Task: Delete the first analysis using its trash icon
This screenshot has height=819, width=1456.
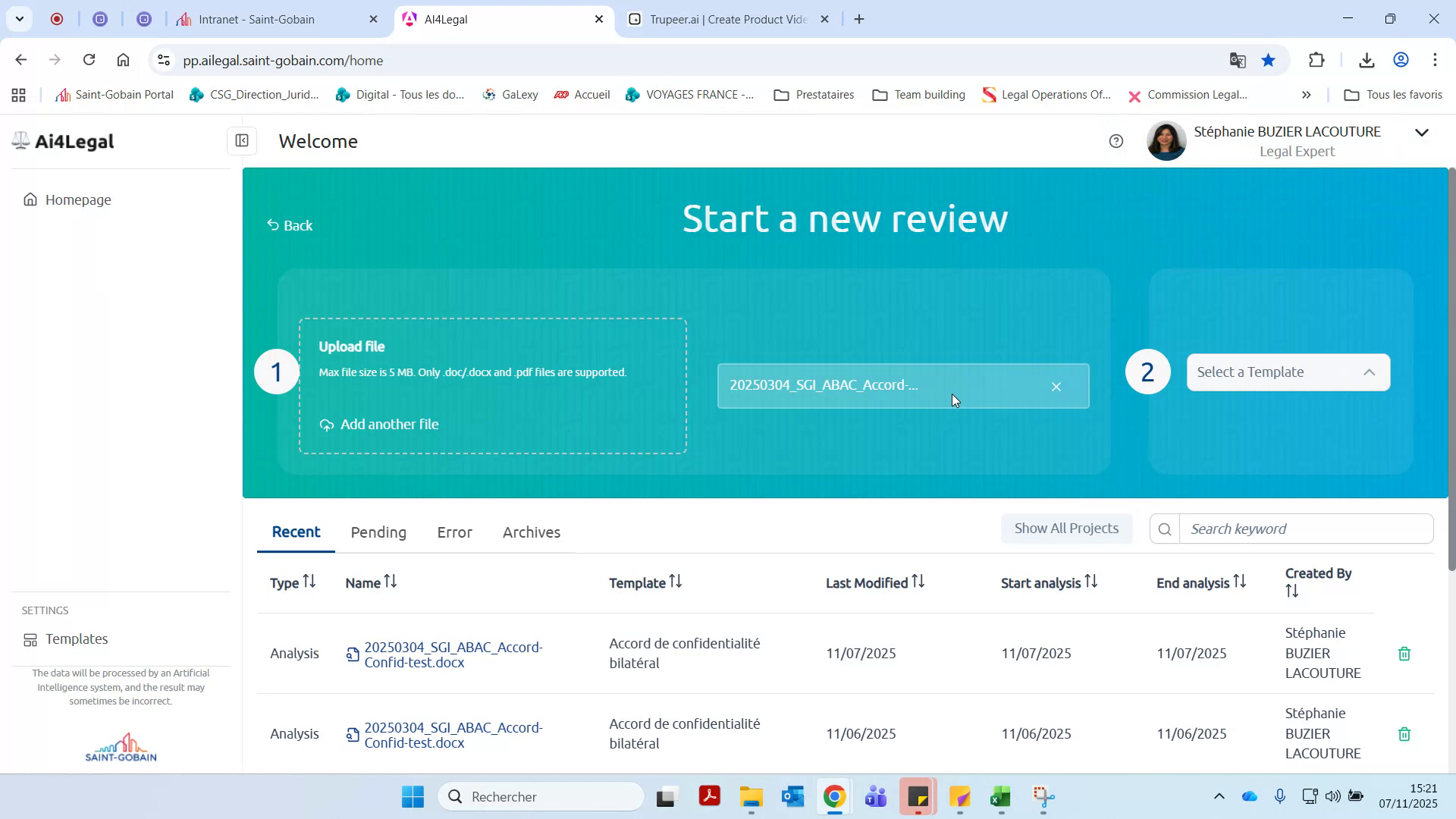Action: click(x=1404, y=653)
